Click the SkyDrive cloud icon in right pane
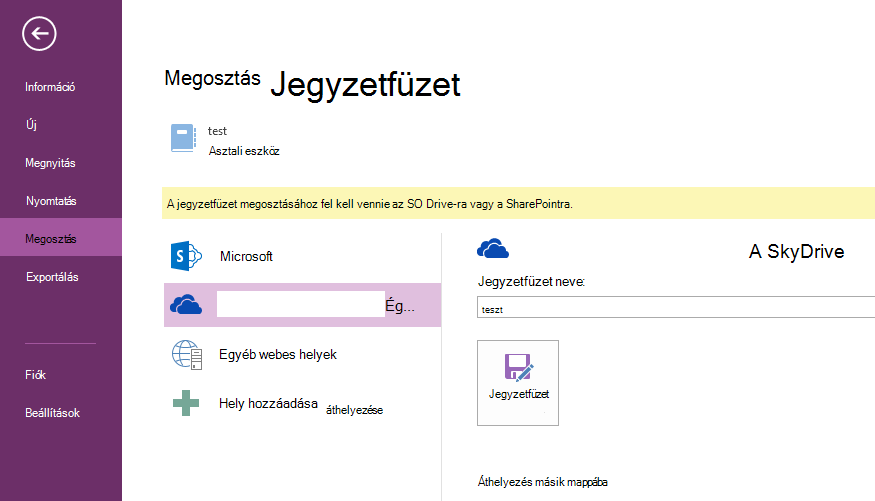This screenshot has height=501, width=875. (493, 249)
